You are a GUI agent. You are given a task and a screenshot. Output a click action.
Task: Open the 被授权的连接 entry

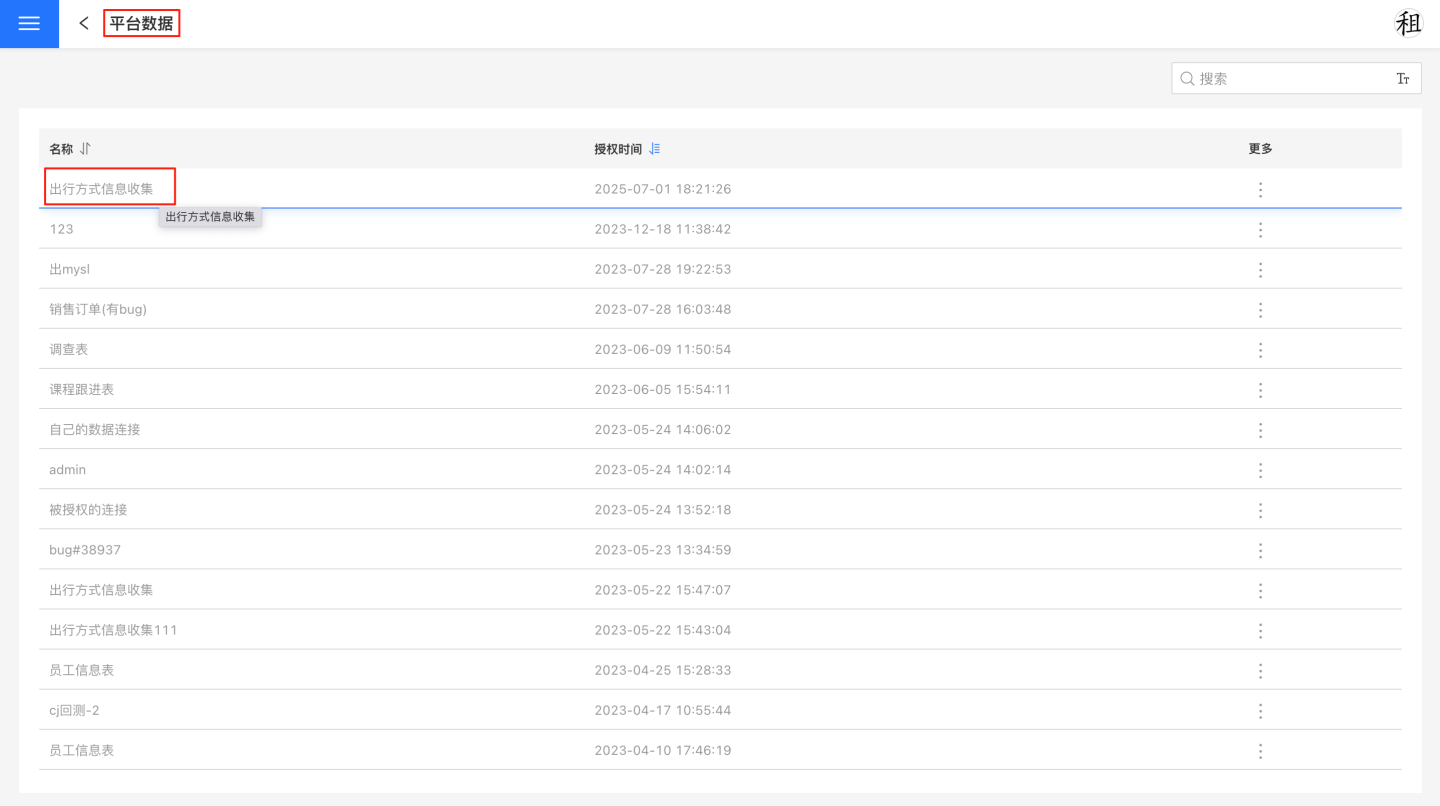(88, 510)
